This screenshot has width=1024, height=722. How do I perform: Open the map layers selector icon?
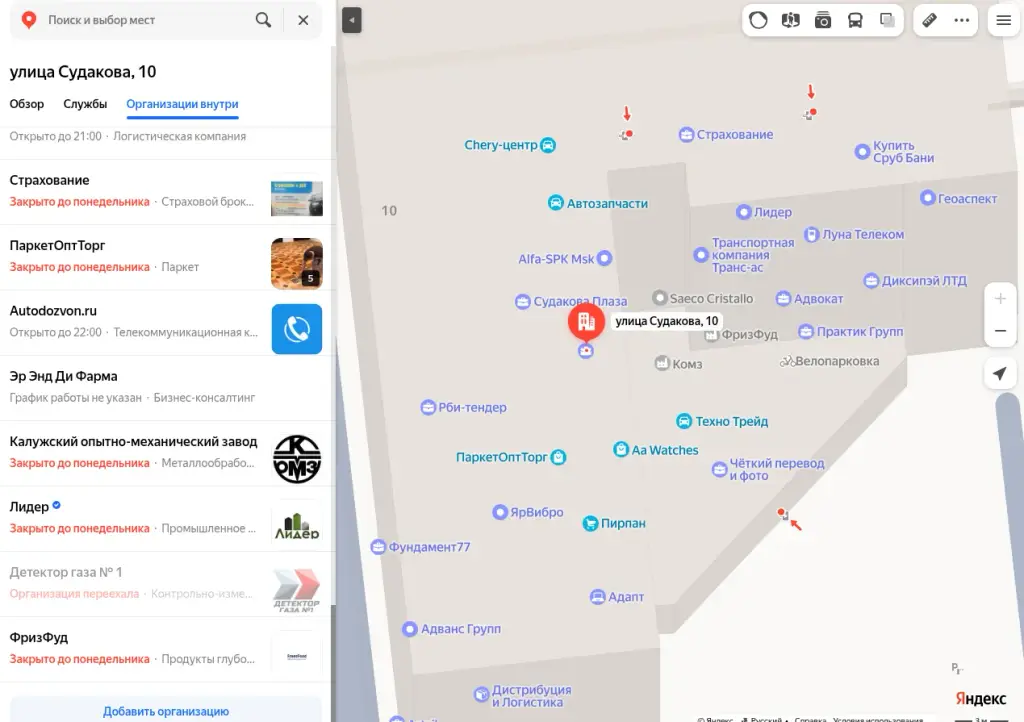coord(790,20)
